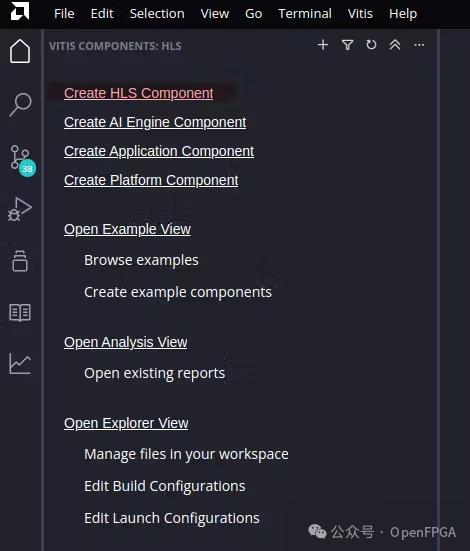Refresh the Vitis Components view
Image resolution: width=470 pixels, height=551 pixels.
[x=371, y=45]
